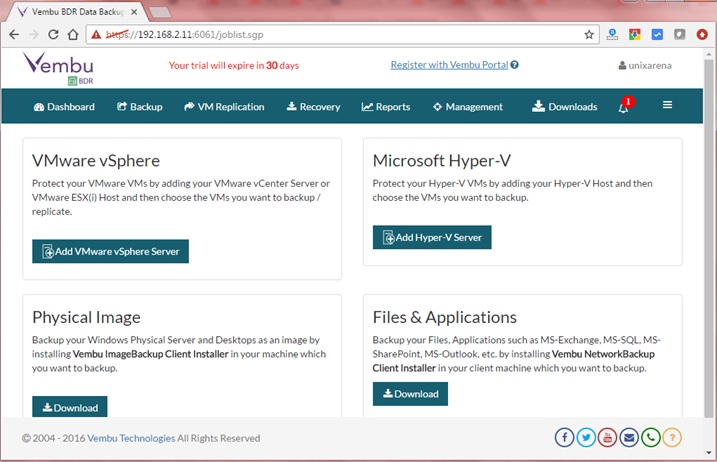The image size is (717, 462).
Task: Click the email contact icon in footer
Action: point(629,438)
